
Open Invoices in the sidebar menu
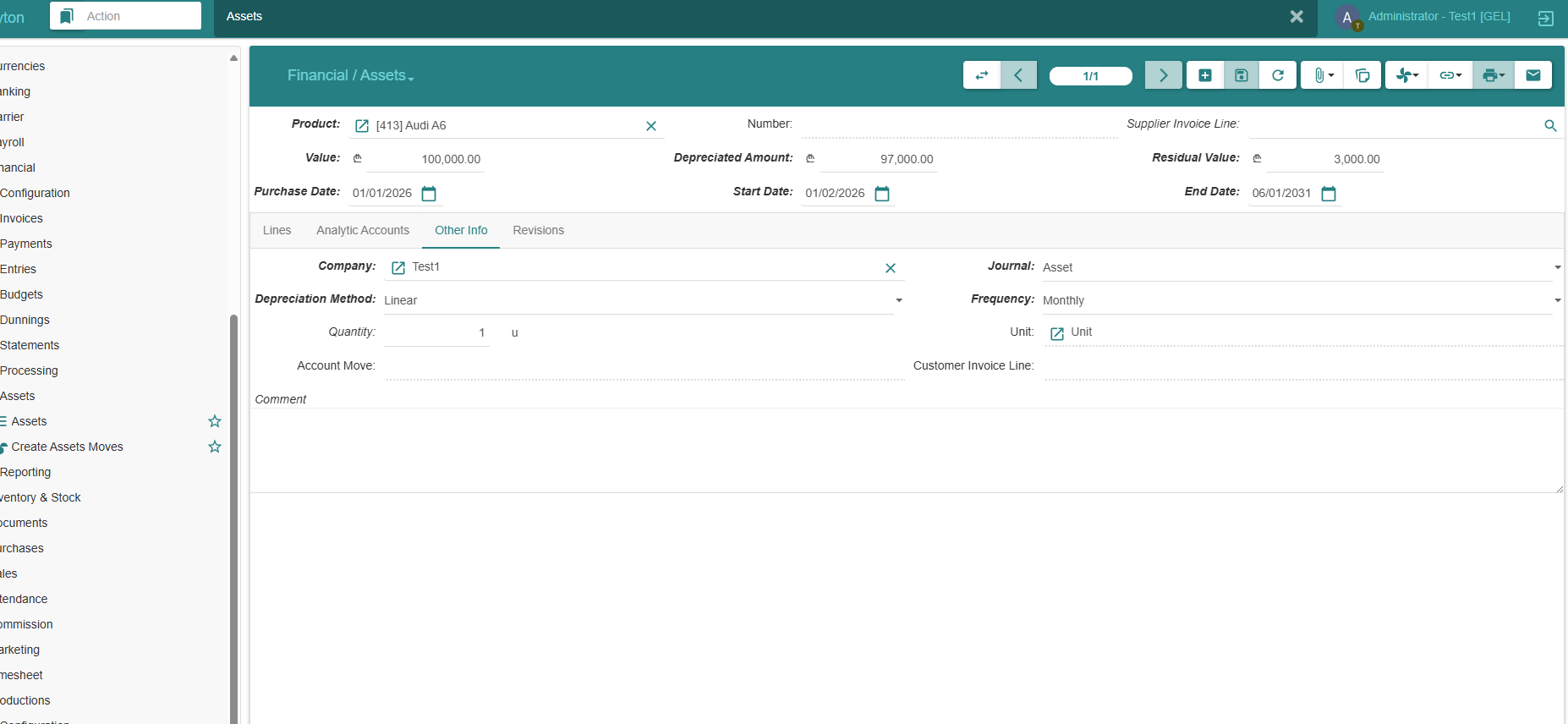click(x=22, y=218)
